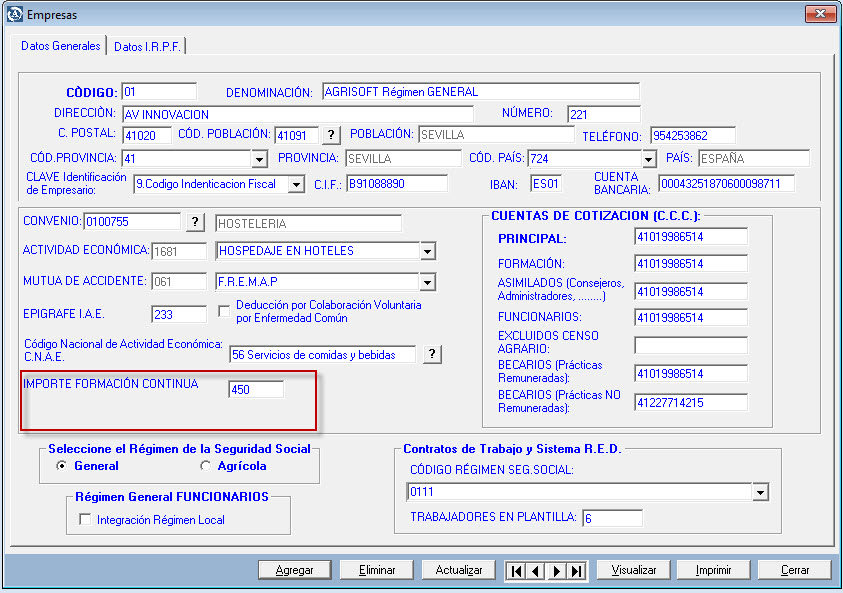Switch to the Datos I.R.P.F. tab

click(x=147, y=46)
